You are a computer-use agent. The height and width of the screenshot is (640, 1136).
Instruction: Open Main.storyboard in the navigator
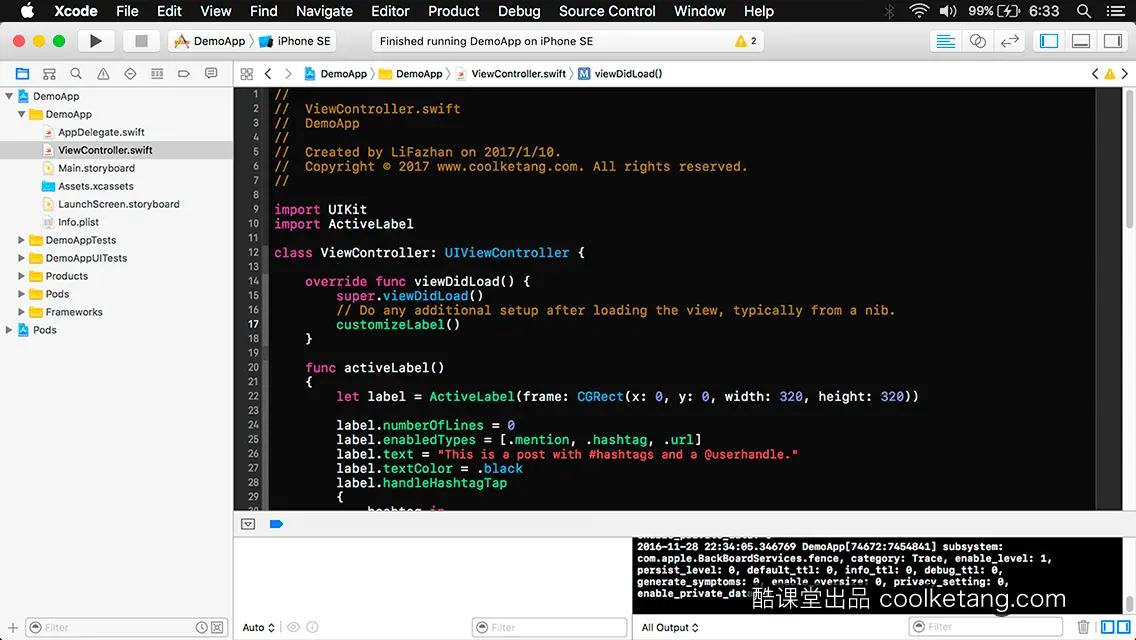tap(96, 168)
